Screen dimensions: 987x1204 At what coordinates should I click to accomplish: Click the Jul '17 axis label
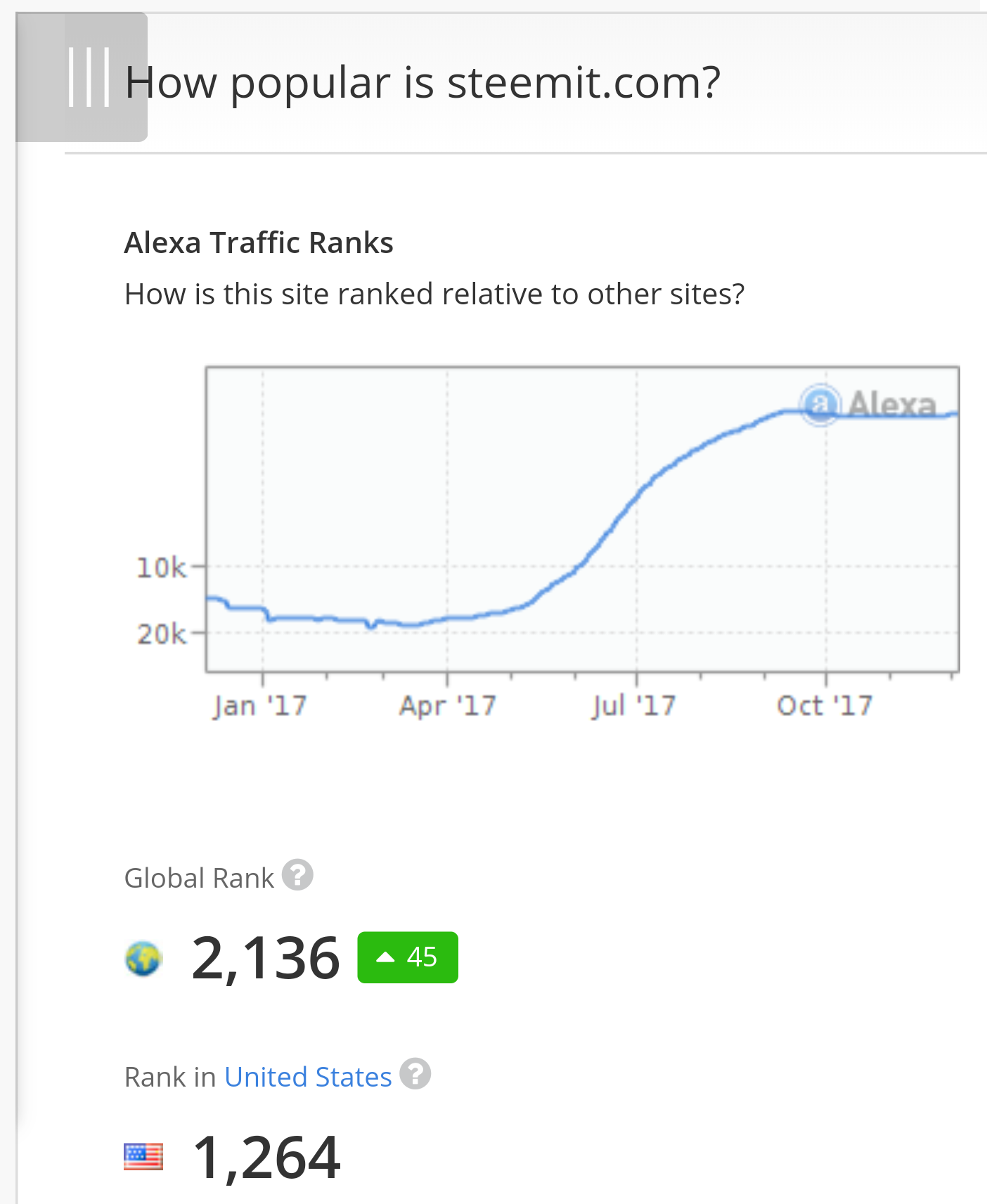point(634,705)
